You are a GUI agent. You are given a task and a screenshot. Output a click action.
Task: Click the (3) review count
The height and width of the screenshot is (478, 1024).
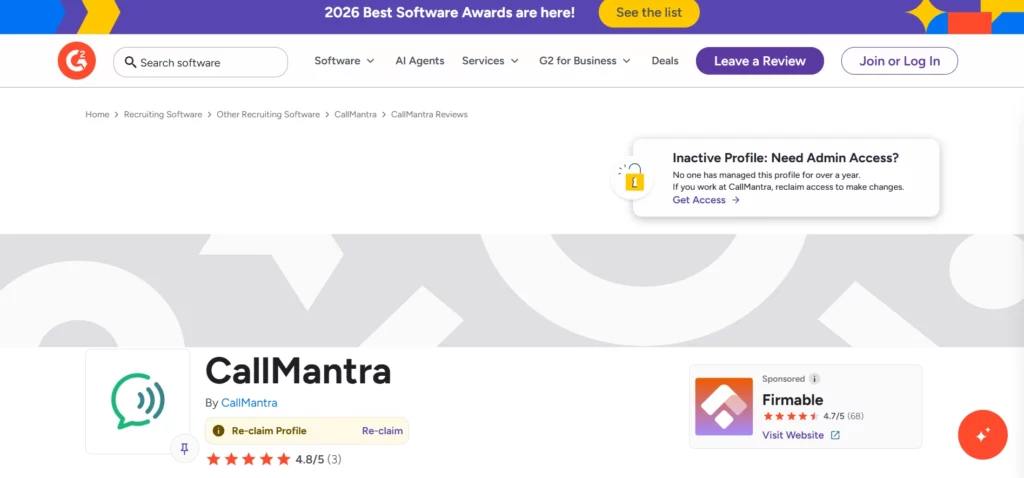click(334, 459)
